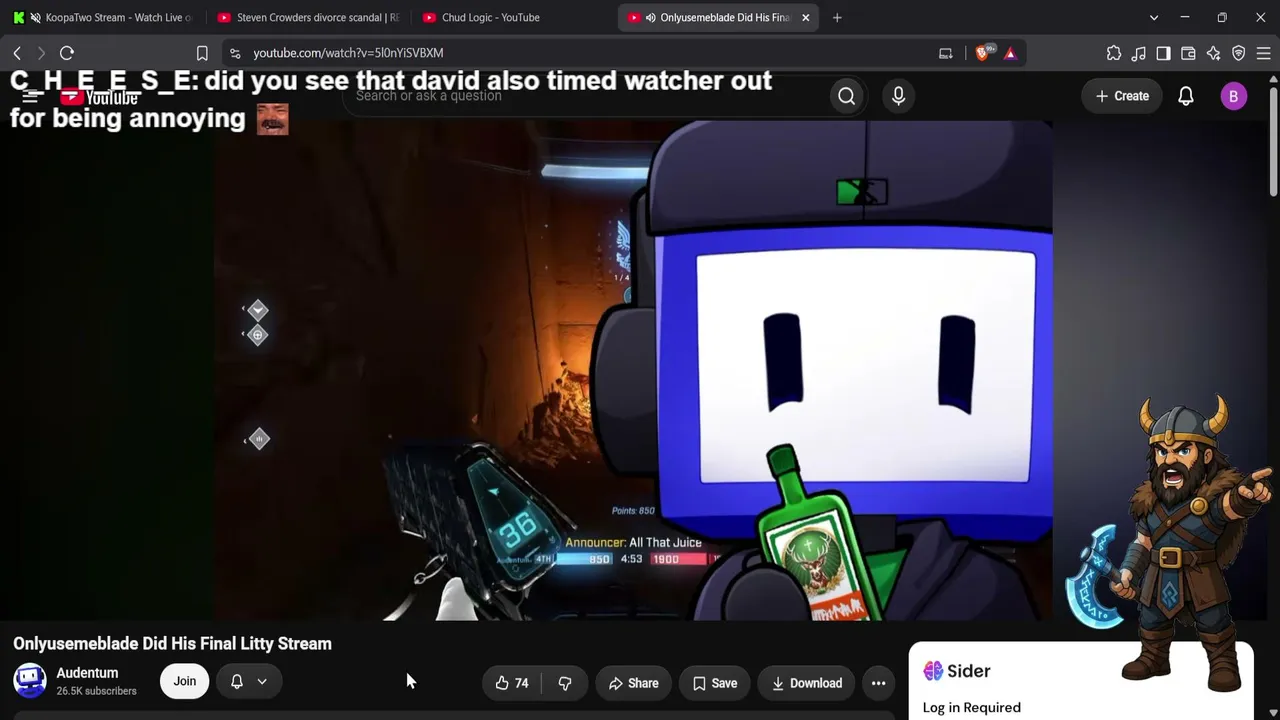Share this video
This screenshot has width=1280, height=720.
pos(634,683)
